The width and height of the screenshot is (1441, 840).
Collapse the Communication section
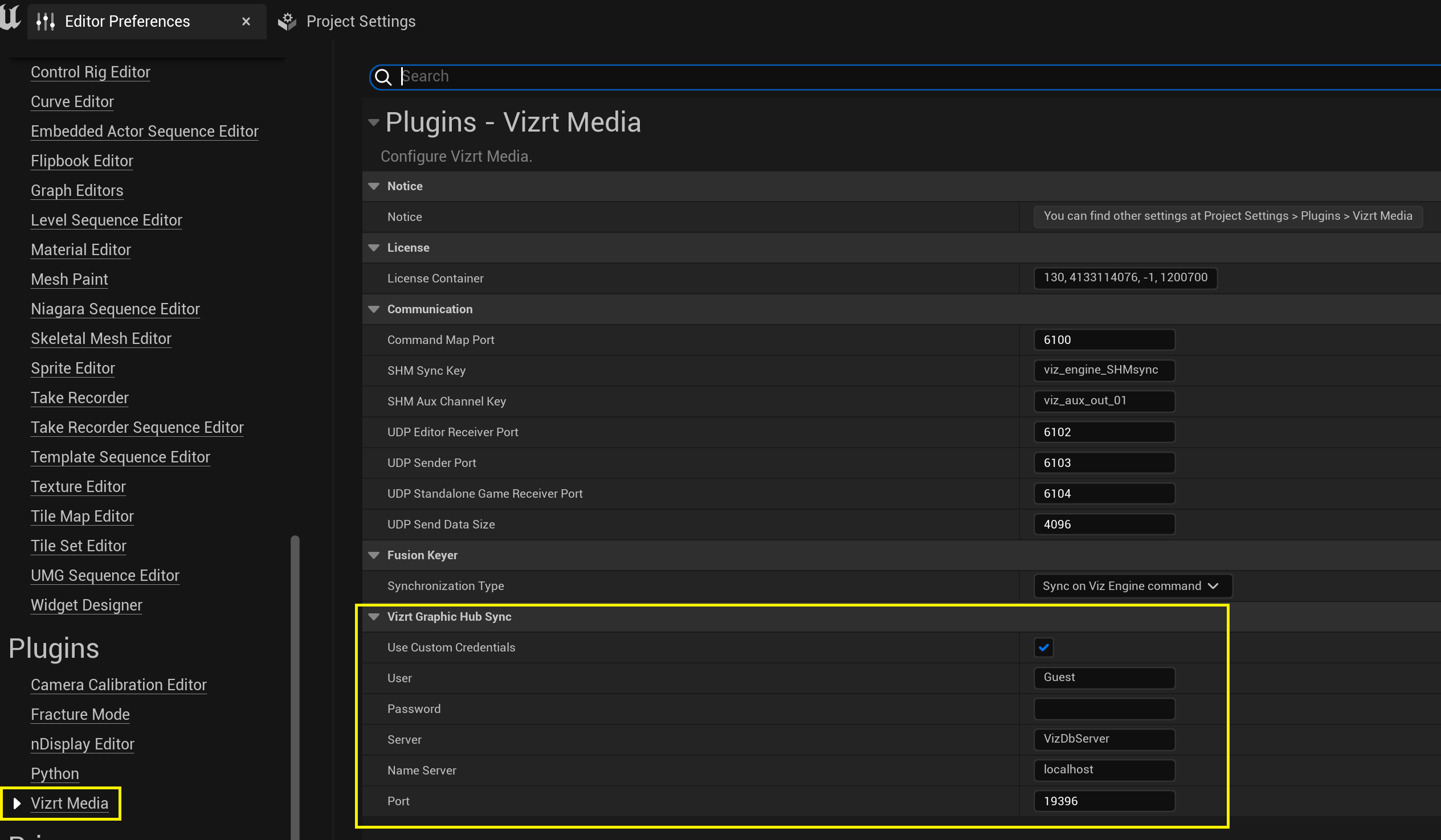coord(374,310)
